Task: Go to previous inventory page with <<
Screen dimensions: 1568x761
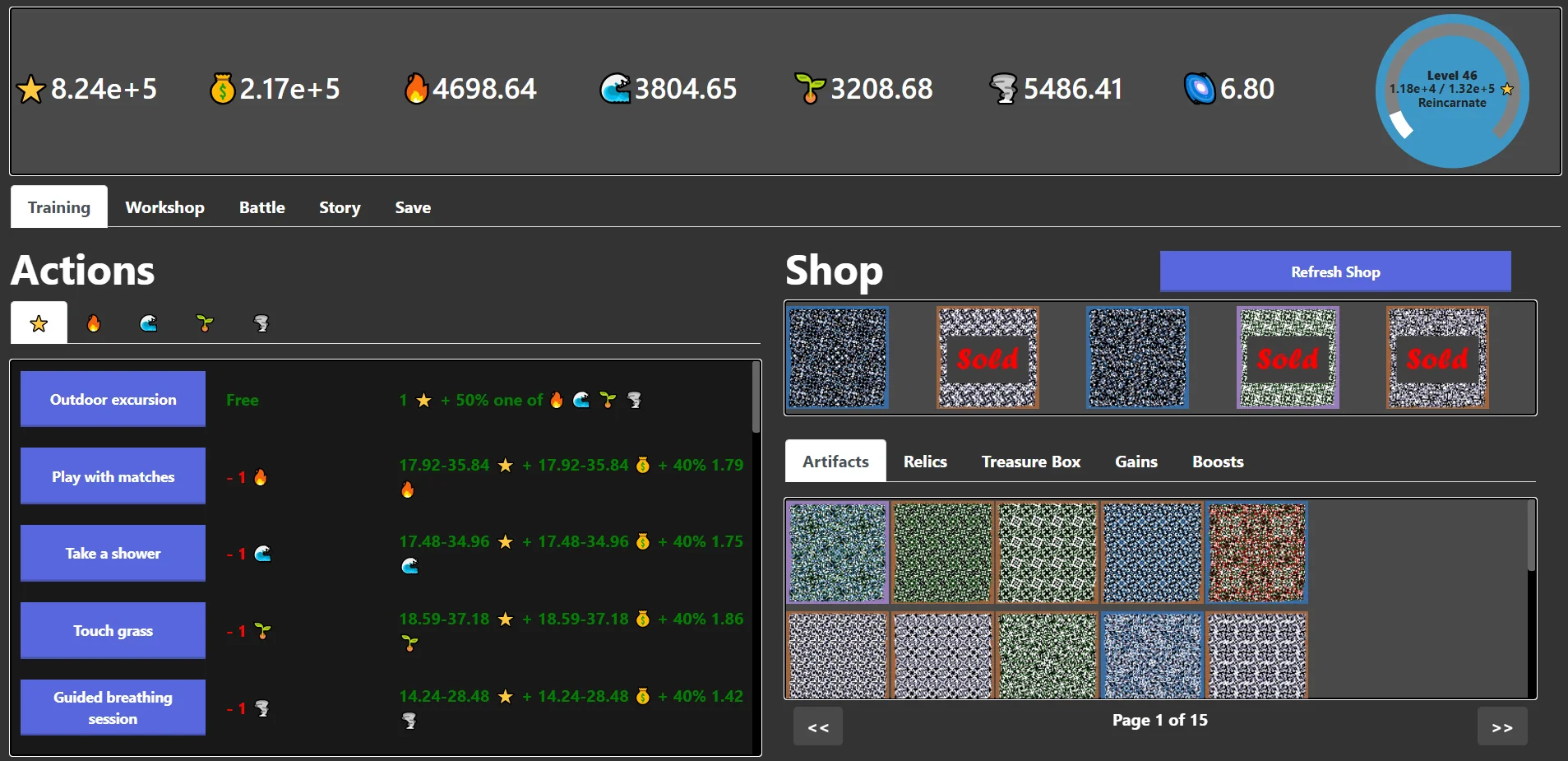Action: pyautogui.click(x=818, y=726)
